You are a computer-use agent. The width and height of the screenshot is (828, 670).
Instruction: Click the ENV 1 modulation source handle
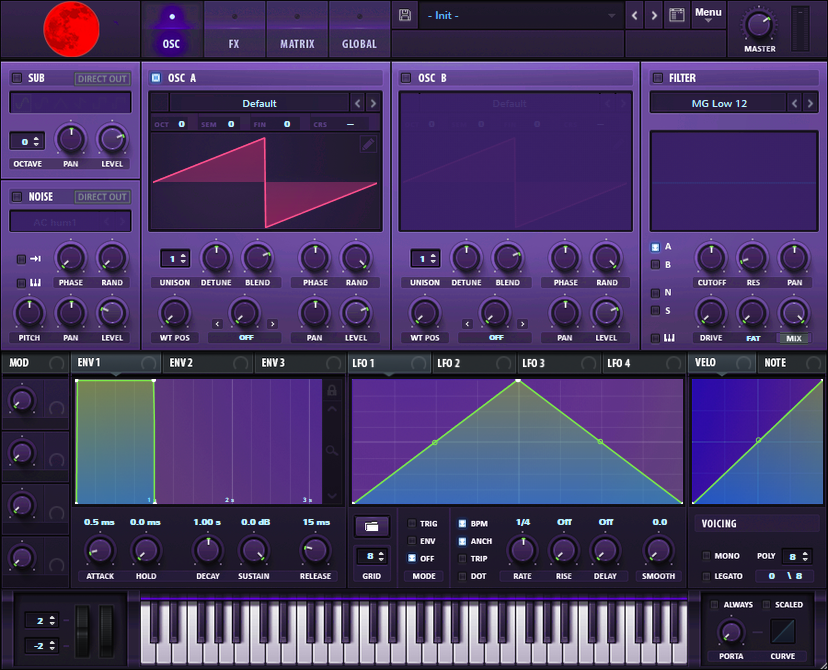click(x=149, y=363)
